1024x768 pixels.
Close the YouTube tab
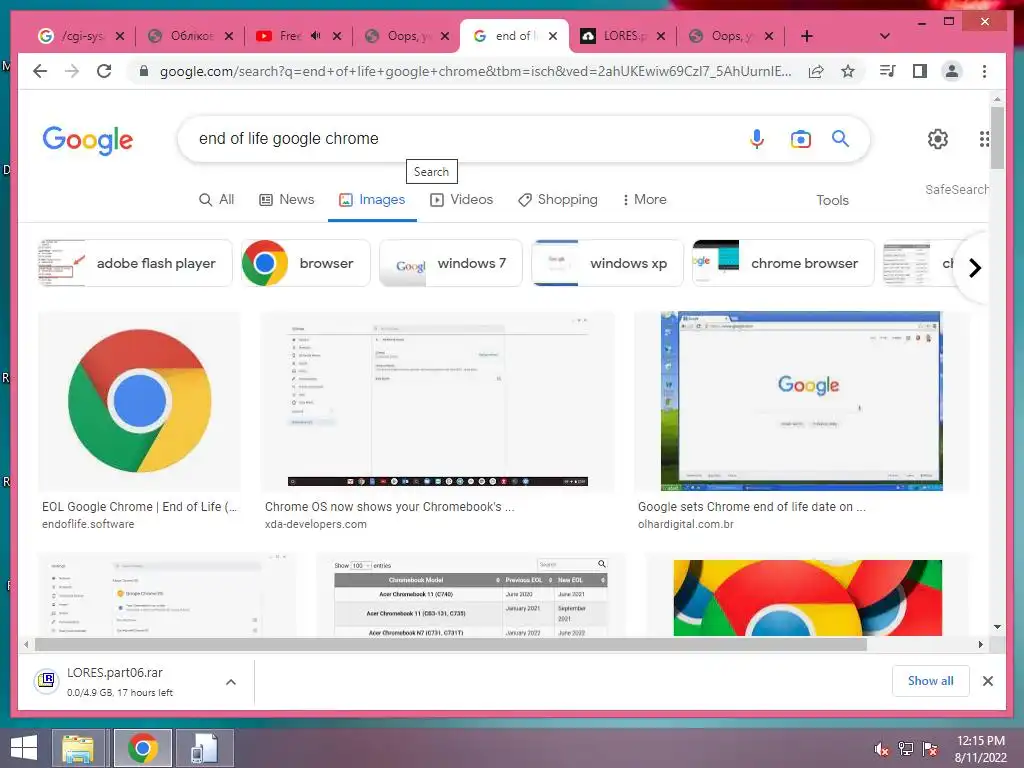[x=337, y=36]
